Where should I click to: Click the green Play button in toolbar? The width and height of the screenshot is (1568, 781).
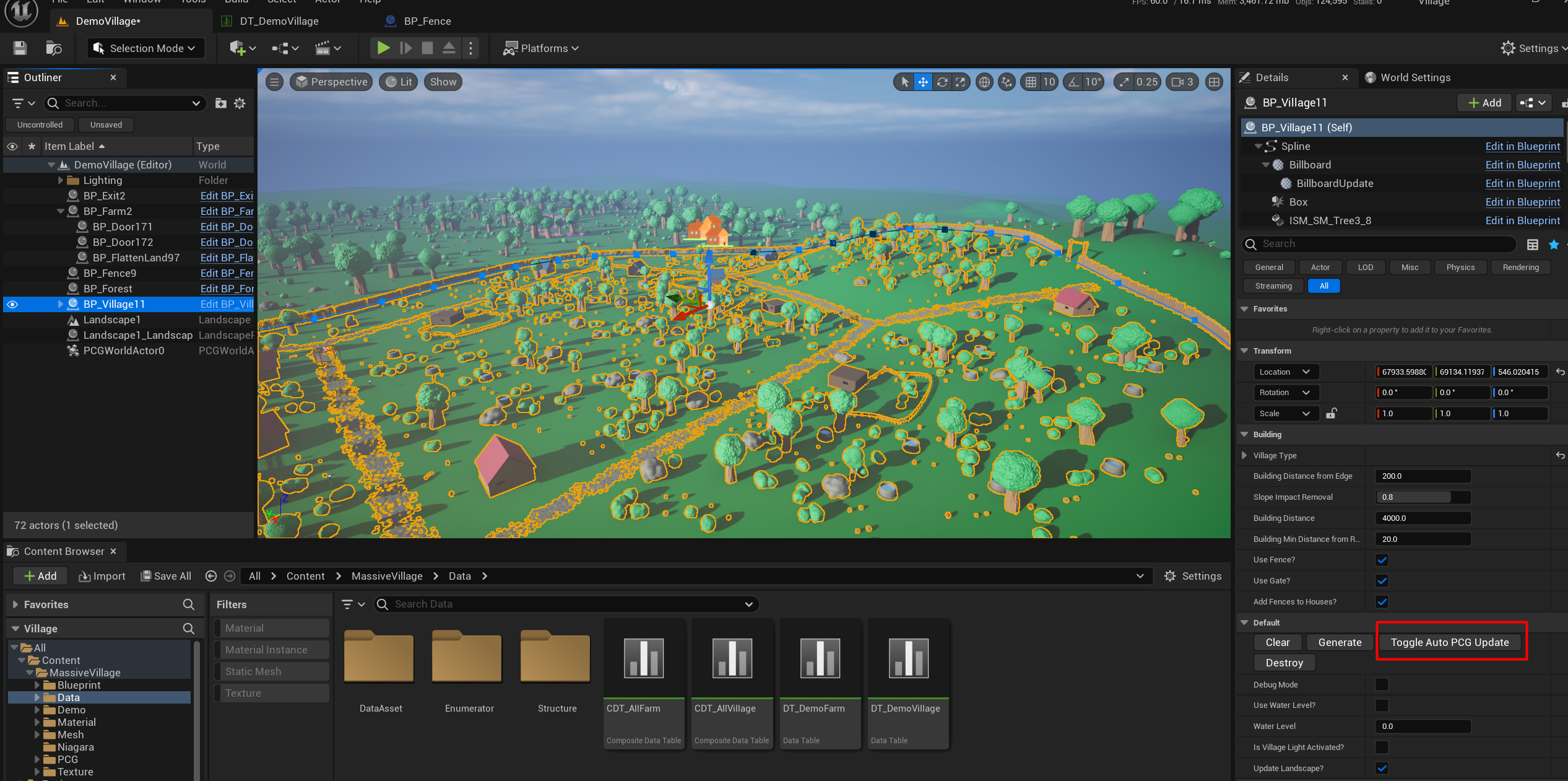click(x=383, y=48)
